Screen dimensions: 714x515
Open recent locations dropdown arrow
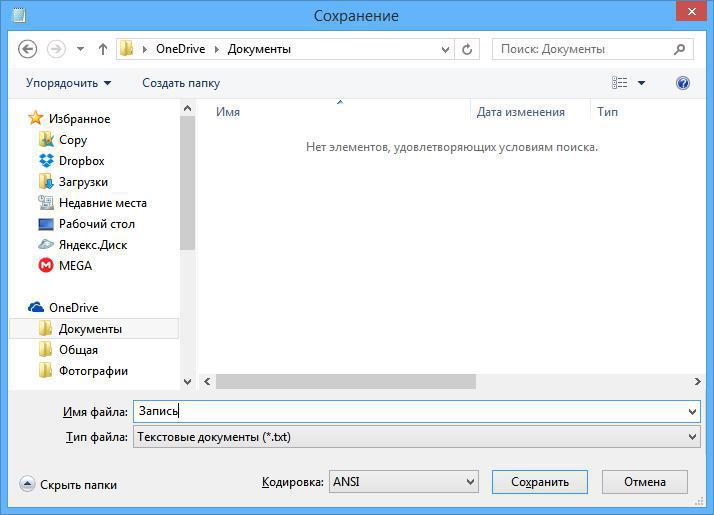[80, 49]
